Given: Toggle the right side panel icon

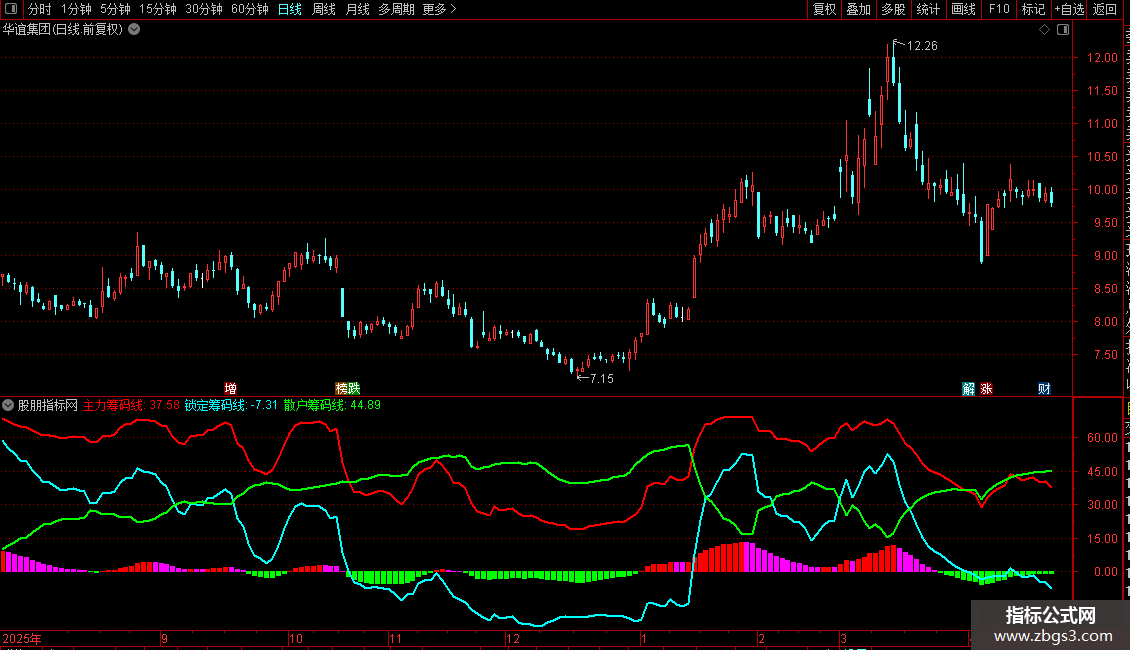Looking at the screenshot, I should 1063,30.
